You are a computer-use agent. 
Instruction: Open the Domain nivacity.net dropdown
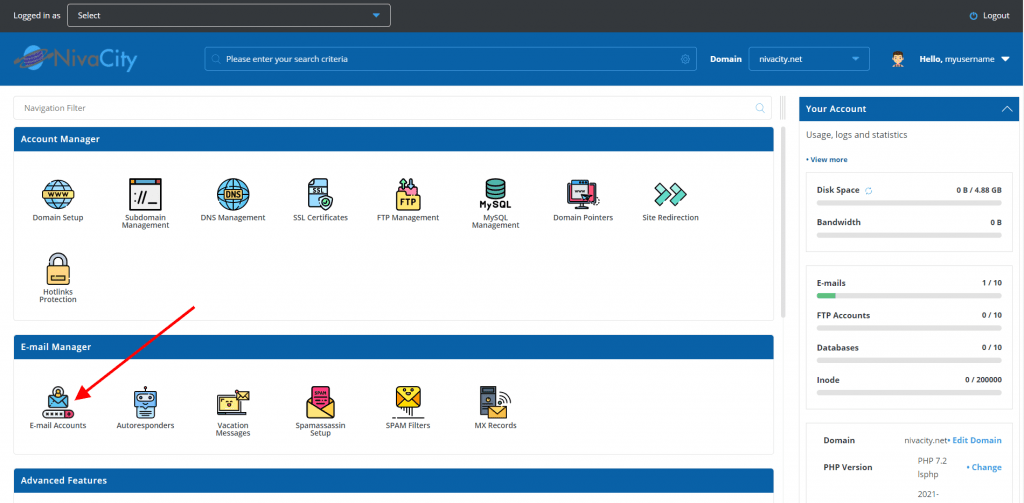(x=809, y=59)
